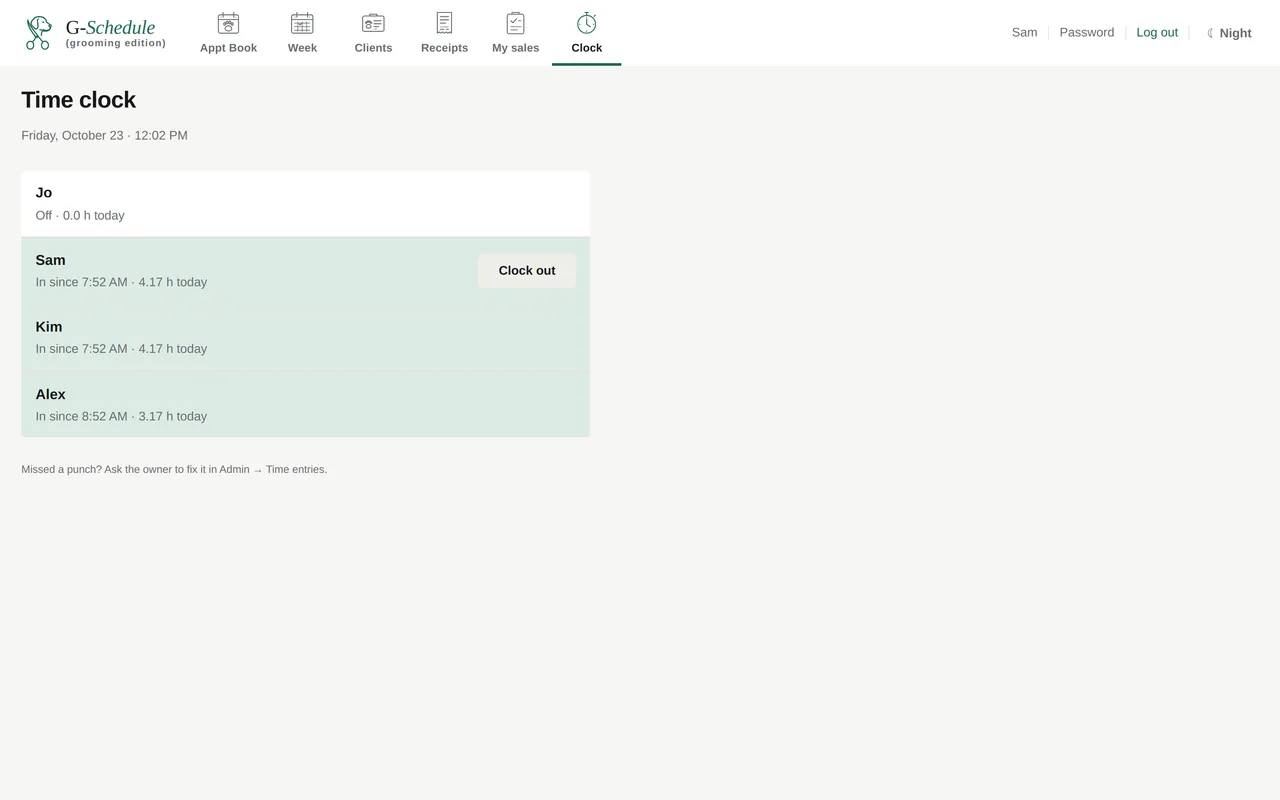Click Jo's status Off · 0.0 h today
The height and width of the screenshot is (800, 1280).
point(80,216)
